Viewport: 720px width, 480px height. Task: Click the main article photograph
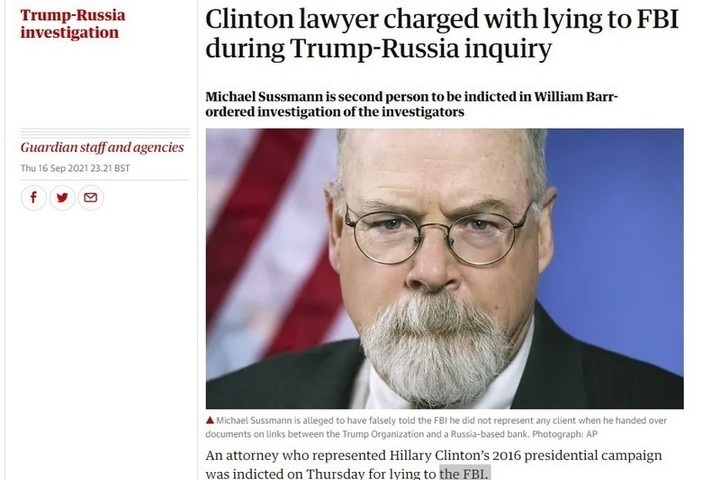tap(444, 268)
